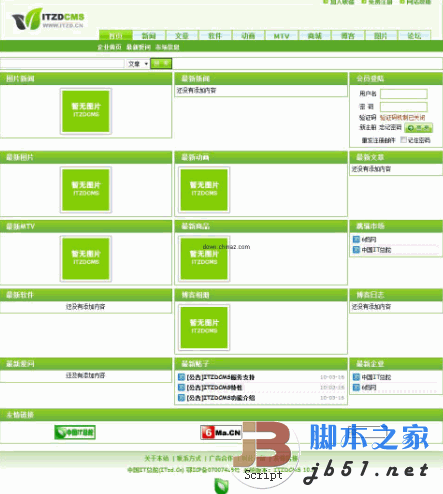Open placeholder image under 图片新闻

(x=86, y=111)
